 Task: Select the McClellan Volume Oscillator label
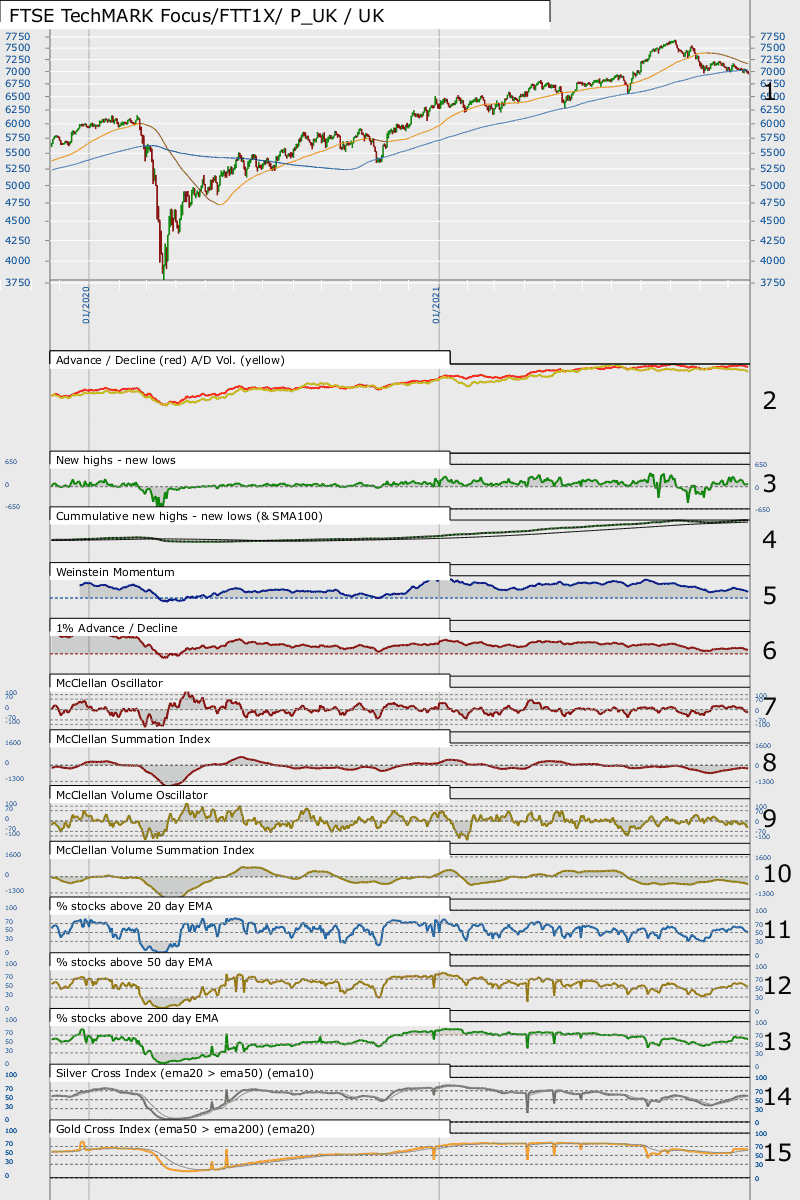pos(132,795)
